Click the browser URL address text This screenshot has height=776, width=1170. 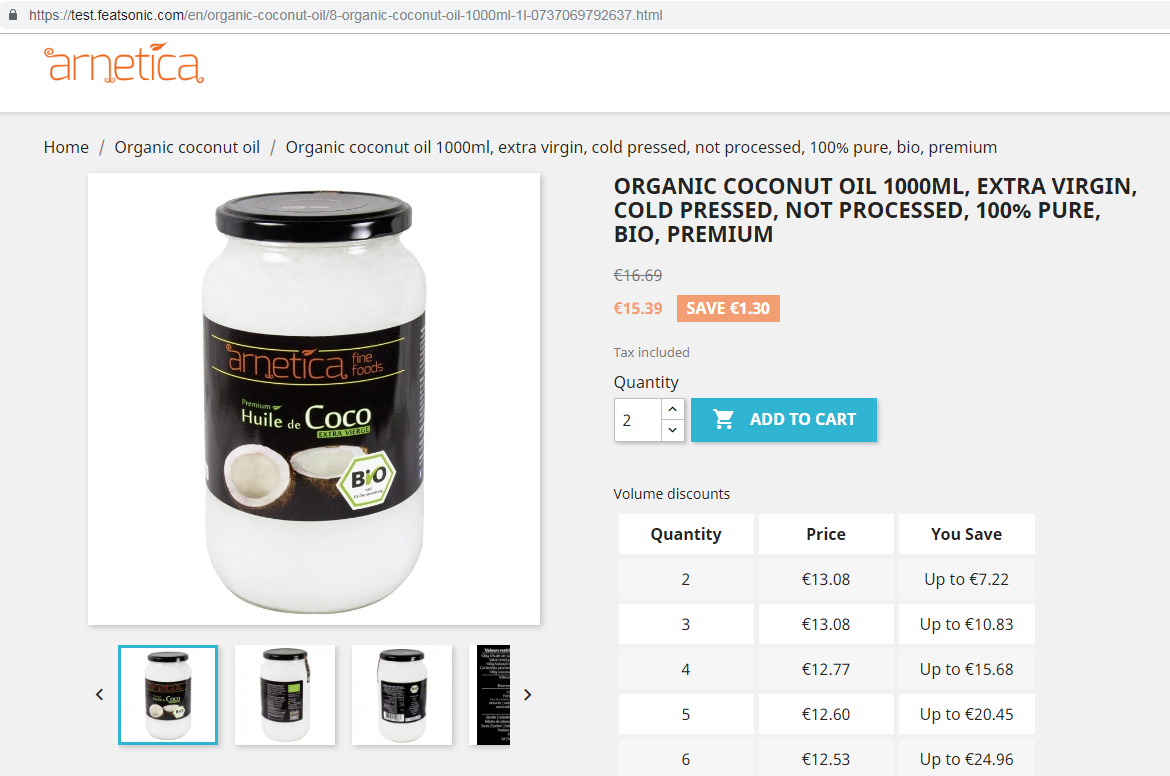click(345, 15)
